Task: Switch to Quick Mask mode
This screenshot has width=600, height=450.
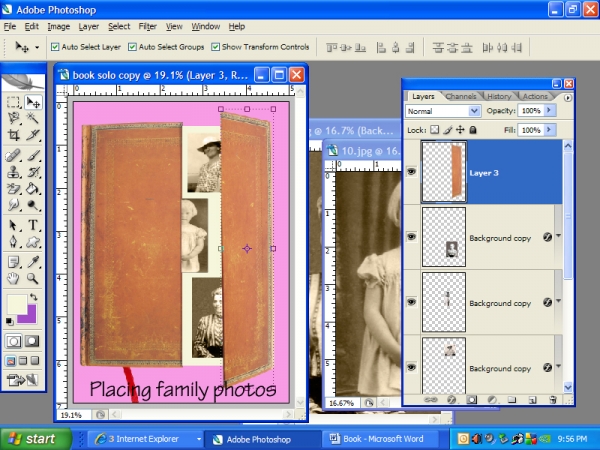Action: (x=32, y=341)
